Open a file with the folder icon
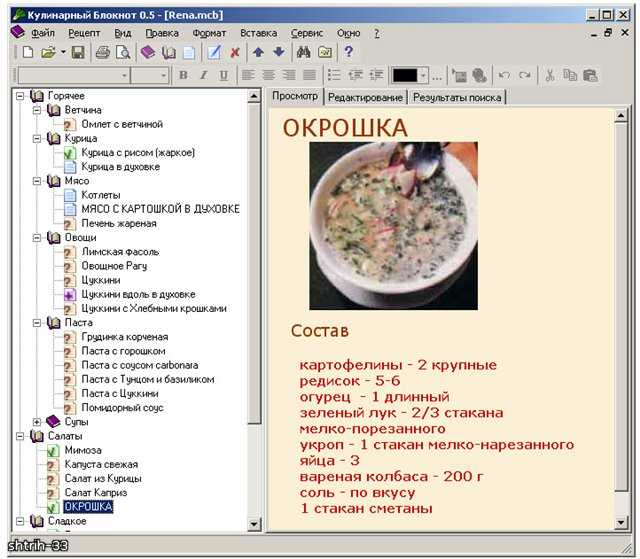The image size is (640, 559). click(48, 52)
